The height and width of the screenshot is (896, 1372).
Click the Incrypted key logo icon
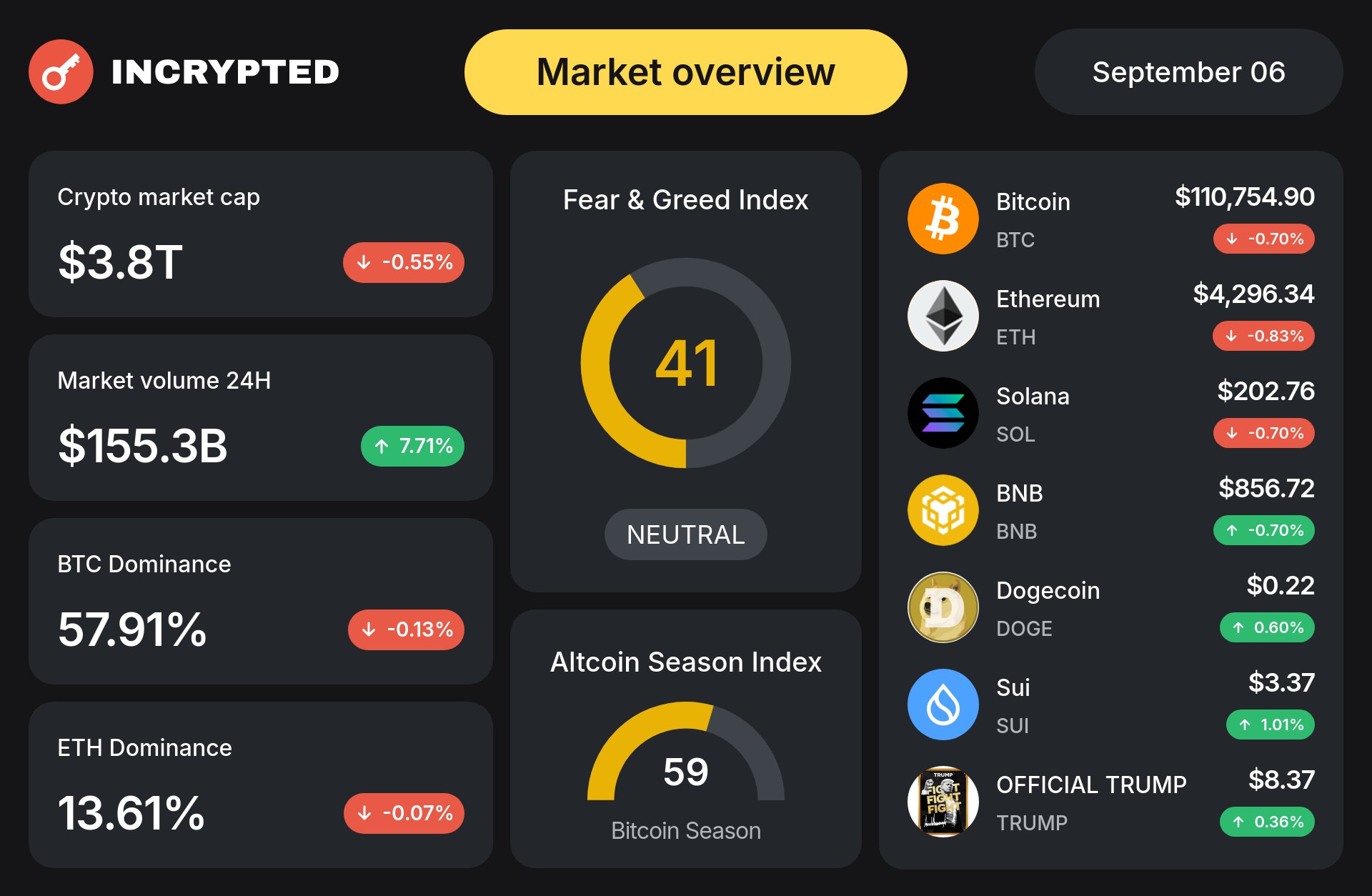click(61, 71)
